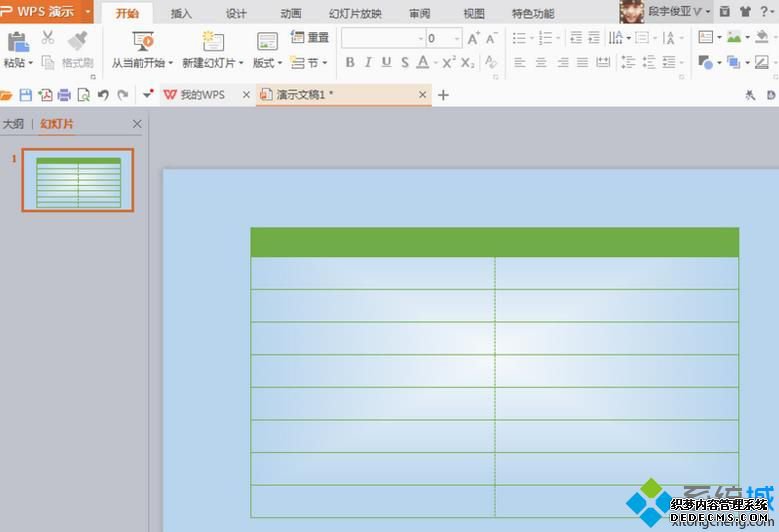Toggle bold formatting
The width and height of the screenshot is (779, 532).
pos(350,62)
